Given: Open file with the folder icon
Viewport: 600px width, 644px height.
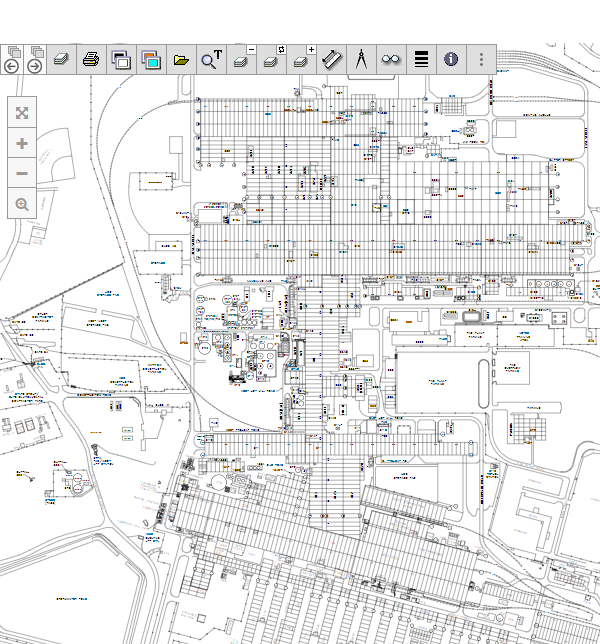Looking at the screenshot, I should point(181,59).
